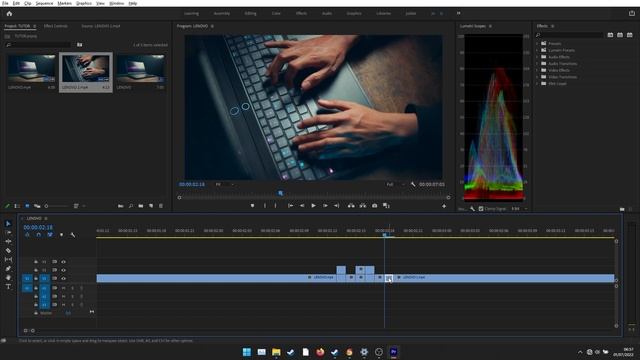Image resolution: width=640 pixels, height=360 pixels.
Task: Open Program monitor settings wrench
Action: [413, 184]
